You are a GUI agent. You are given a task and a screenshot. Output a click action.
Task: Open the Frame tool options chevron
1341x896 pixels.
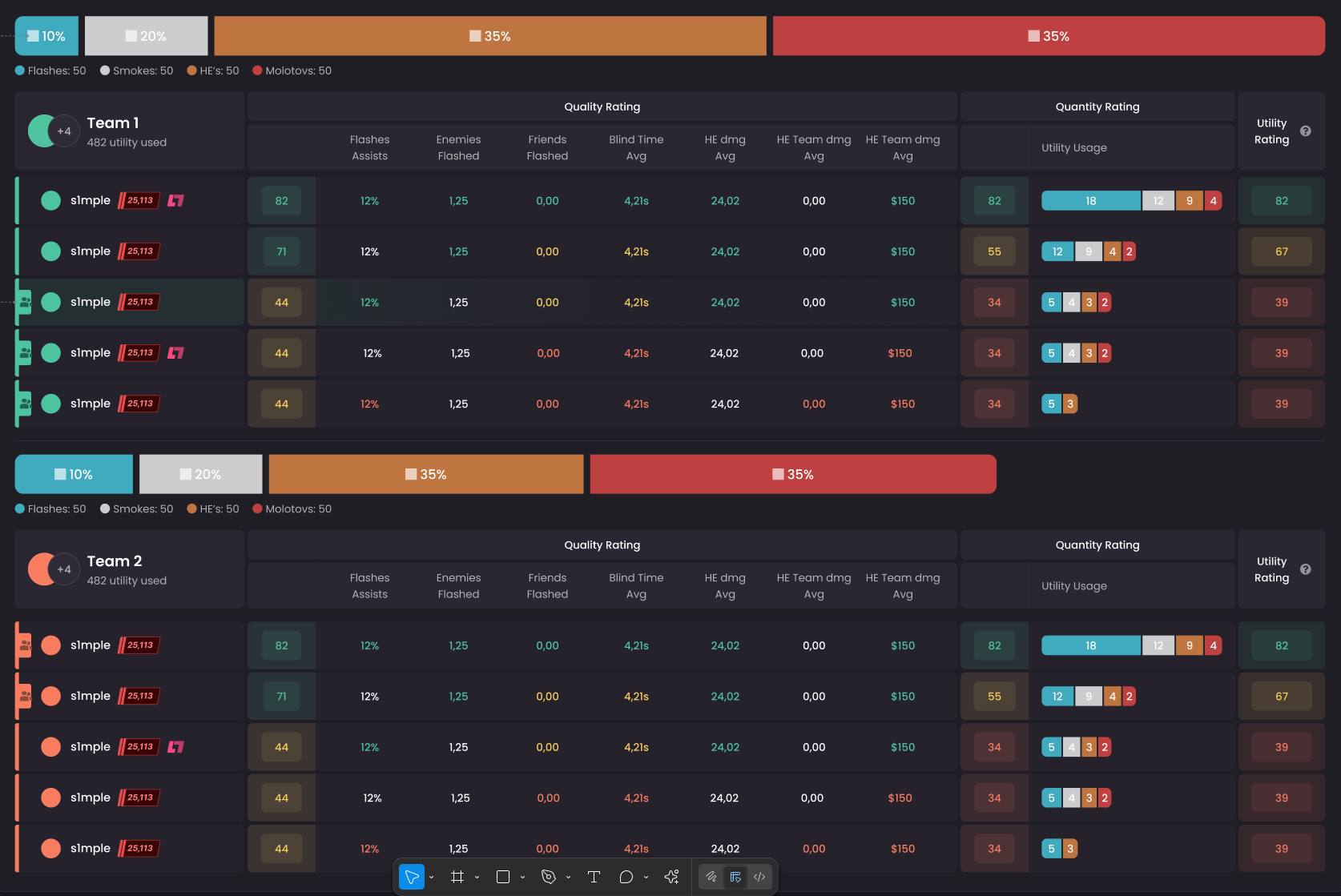tap(477, 878)
